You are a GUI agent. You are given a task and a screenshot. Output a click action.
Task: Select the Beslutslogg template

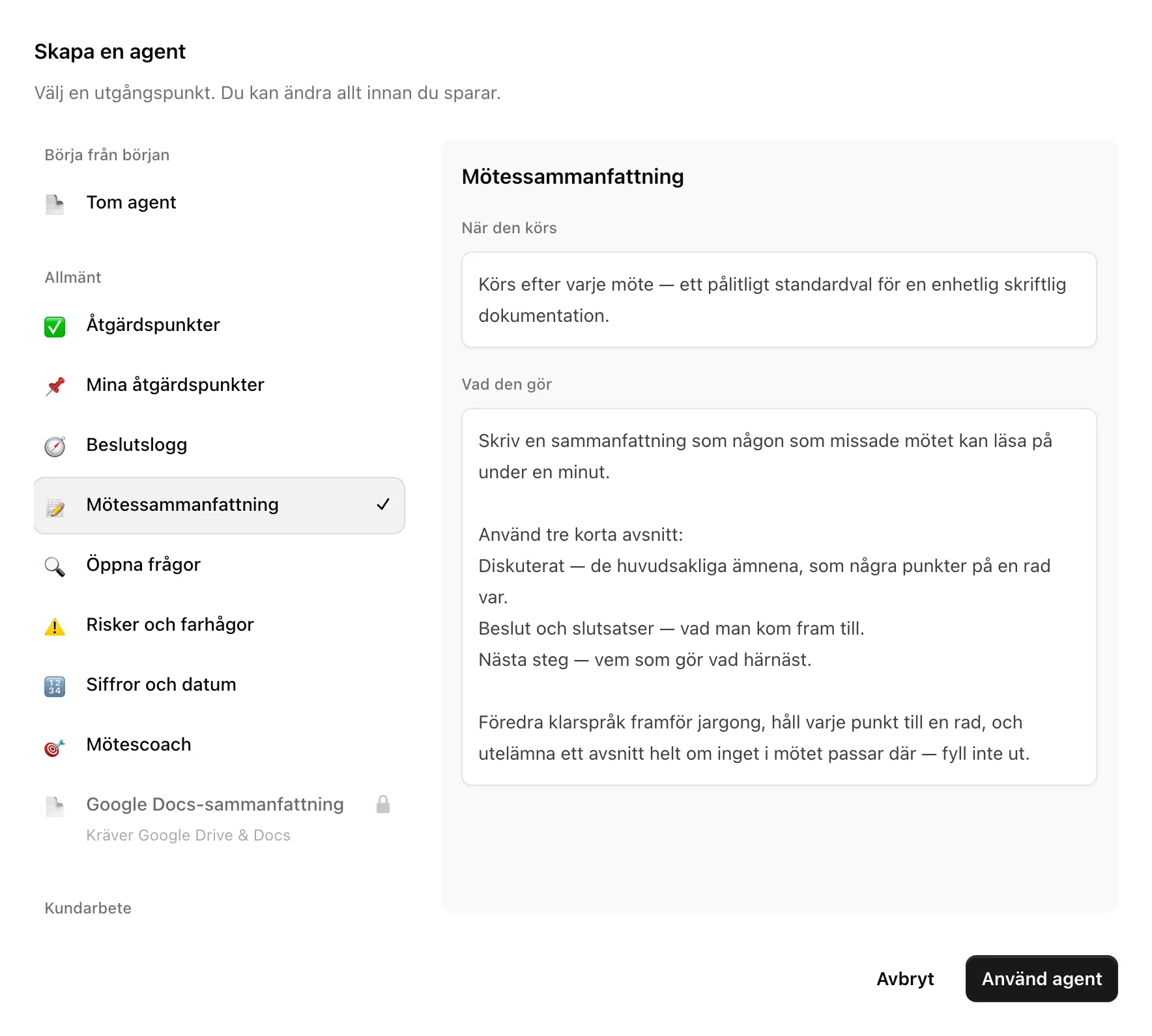tap(219, 445)
